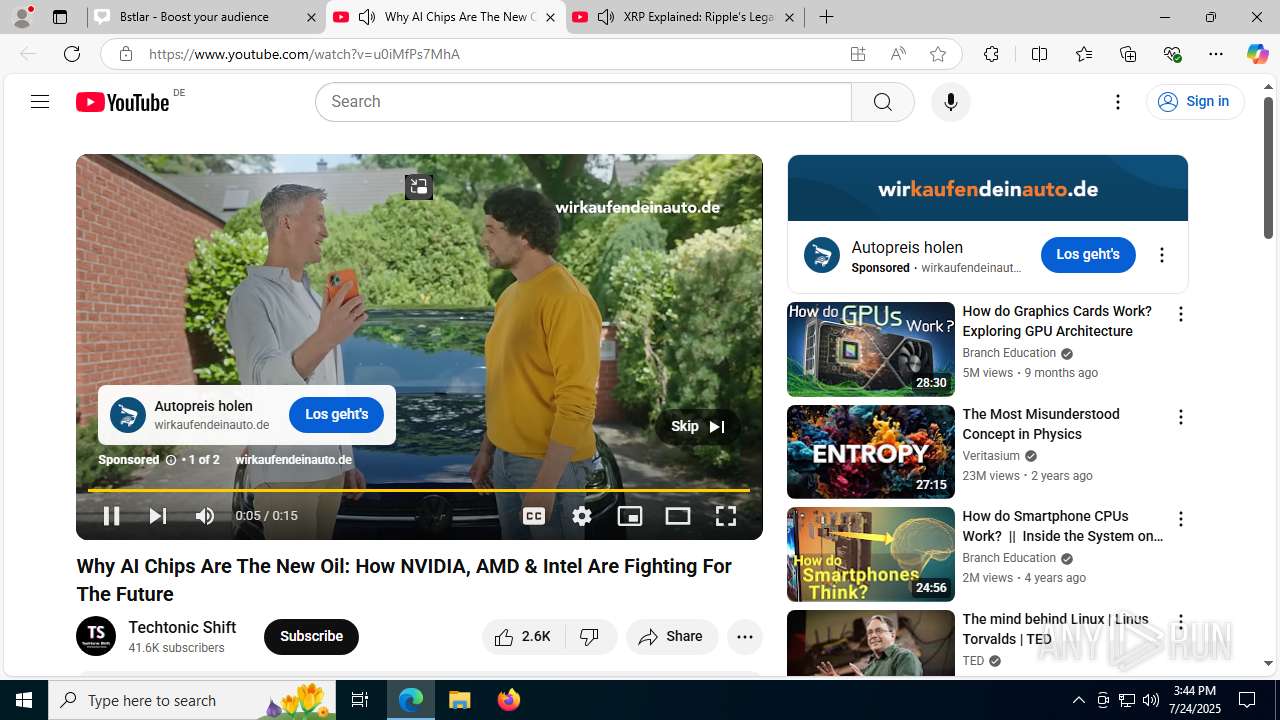Seek on the ad progress bar

[x=419, y=490]
